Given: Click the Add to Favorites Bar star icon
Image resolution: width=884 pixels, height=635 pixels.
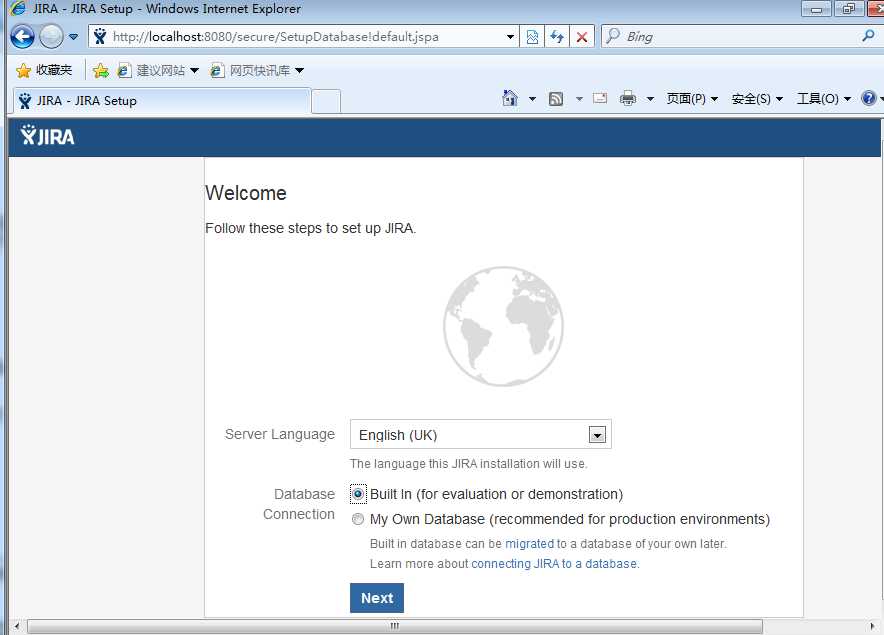Looking at the screenshot, I should (101, 70).
